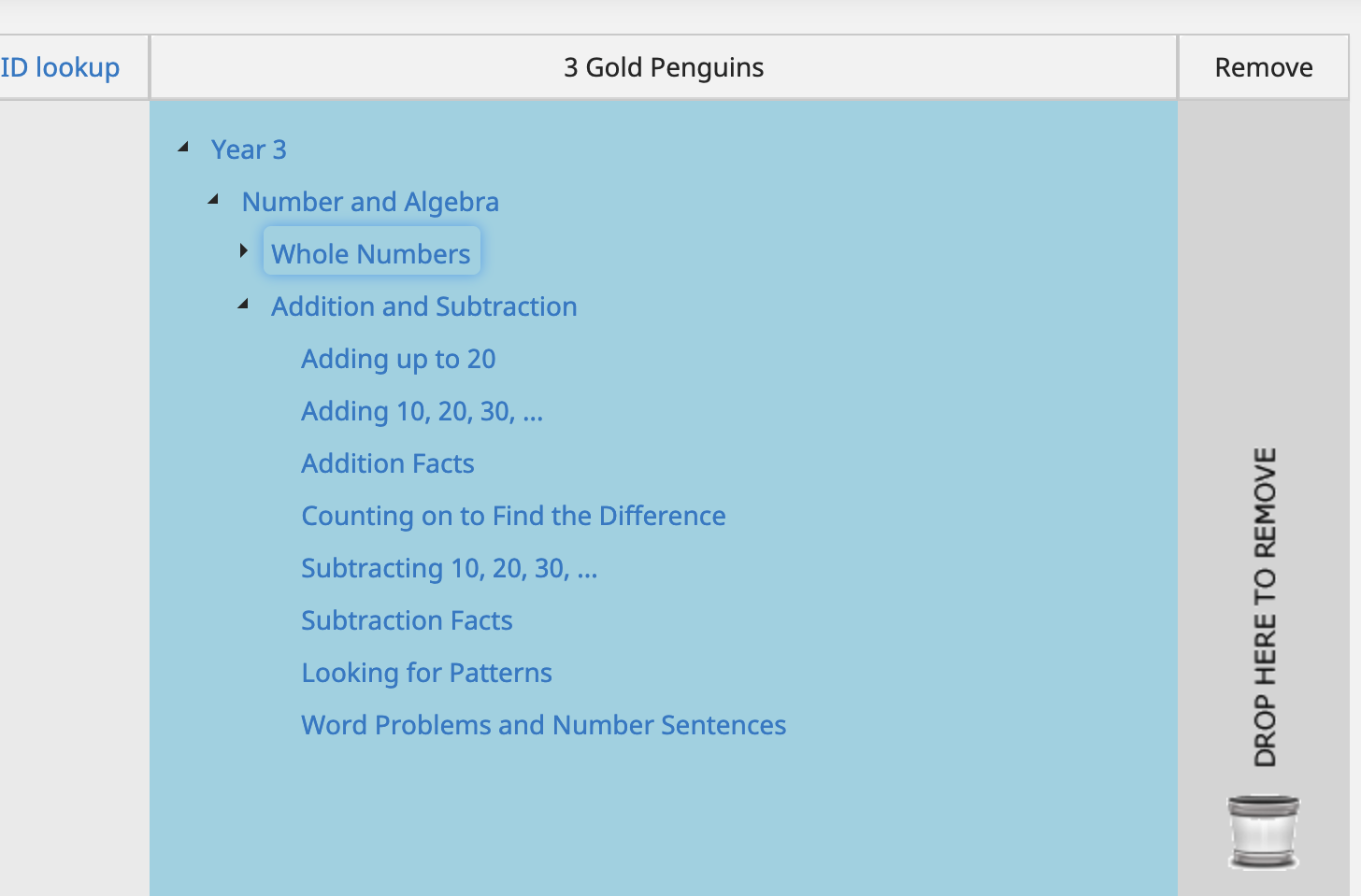Open Word Problems and Number Sentences
1361x896 pixels.
pyautogui.click(x=543, y=725)
